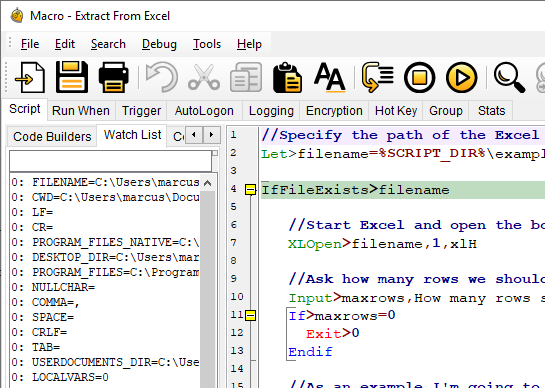Click line number 7 in gutter

233,242
